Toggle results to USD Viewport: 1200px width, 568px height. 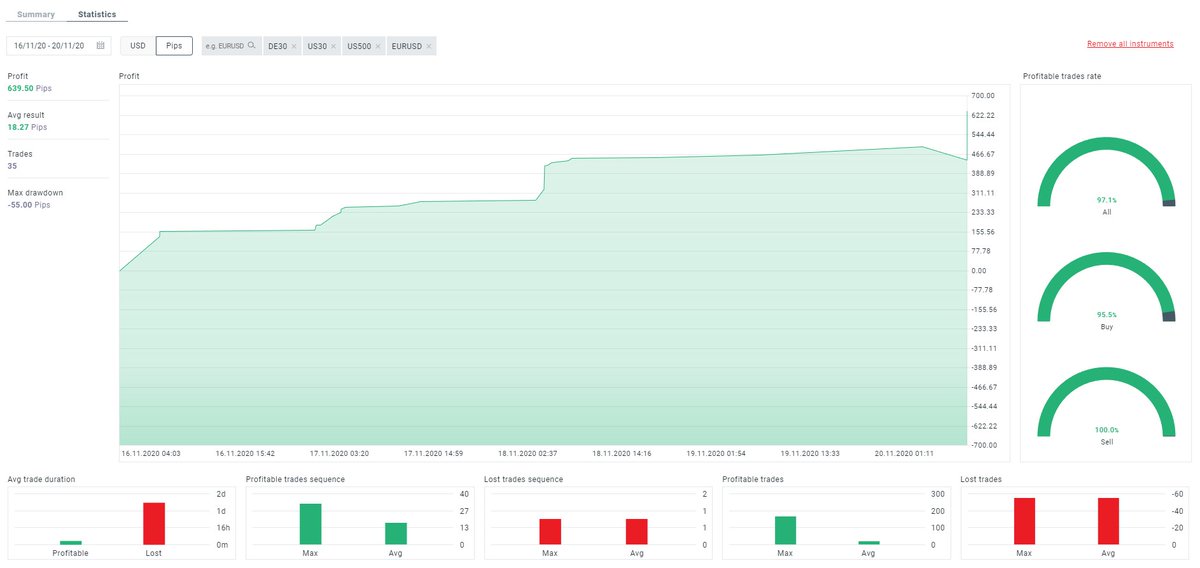pyautogui.click(x=138, y=46)
